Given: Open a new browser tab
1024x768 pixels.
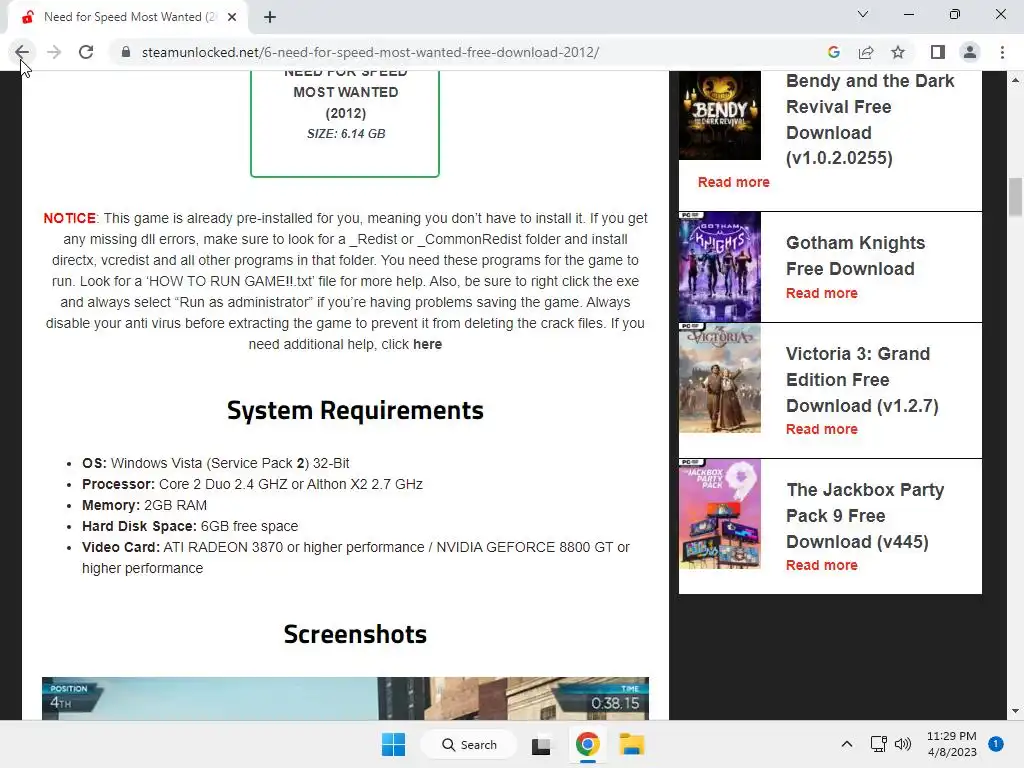Looking at the screenshot, I should [x=270, y=17].
